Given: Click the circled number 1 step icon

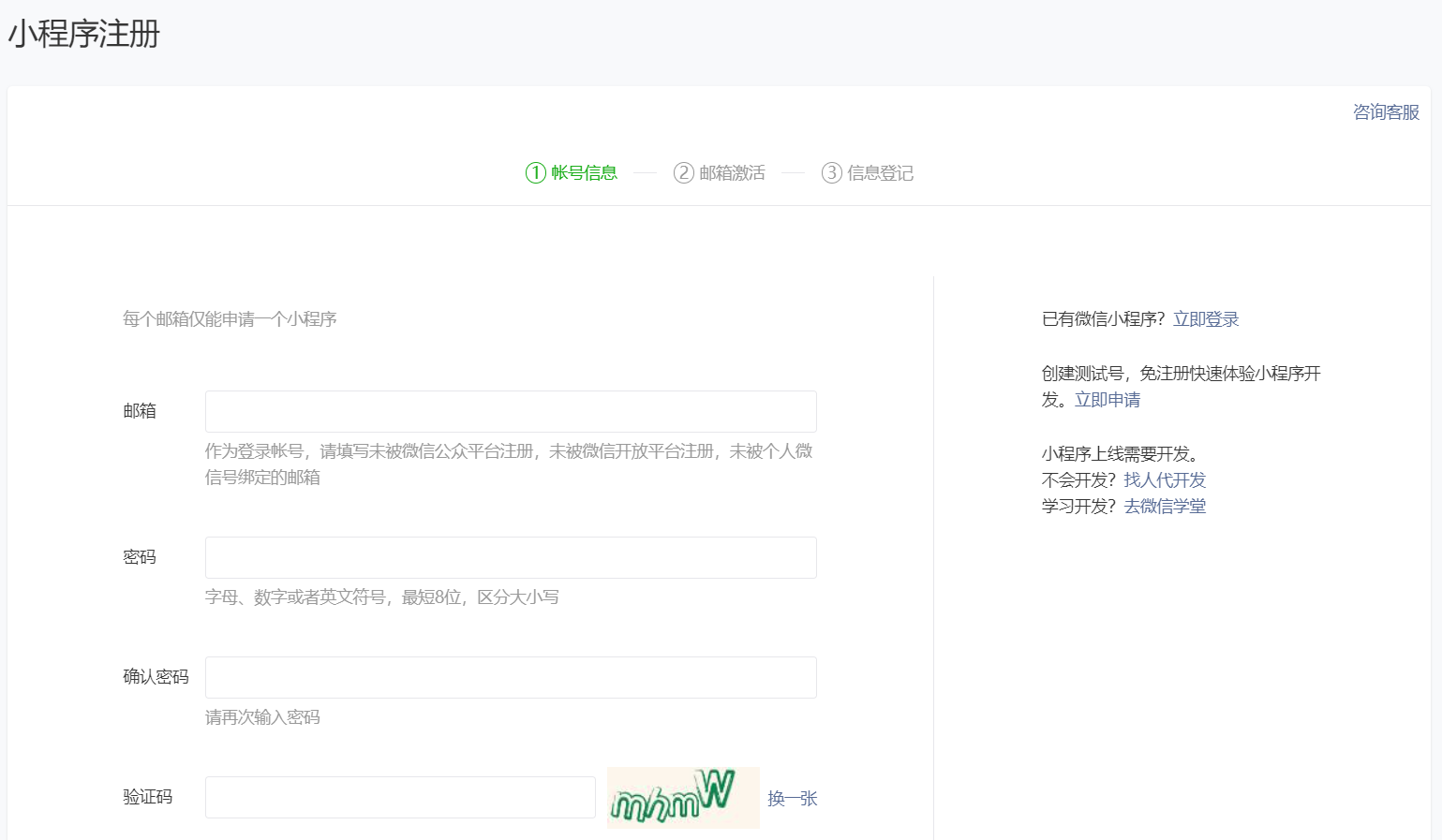Looking at the screenshot, I should [x=535, y=173].
